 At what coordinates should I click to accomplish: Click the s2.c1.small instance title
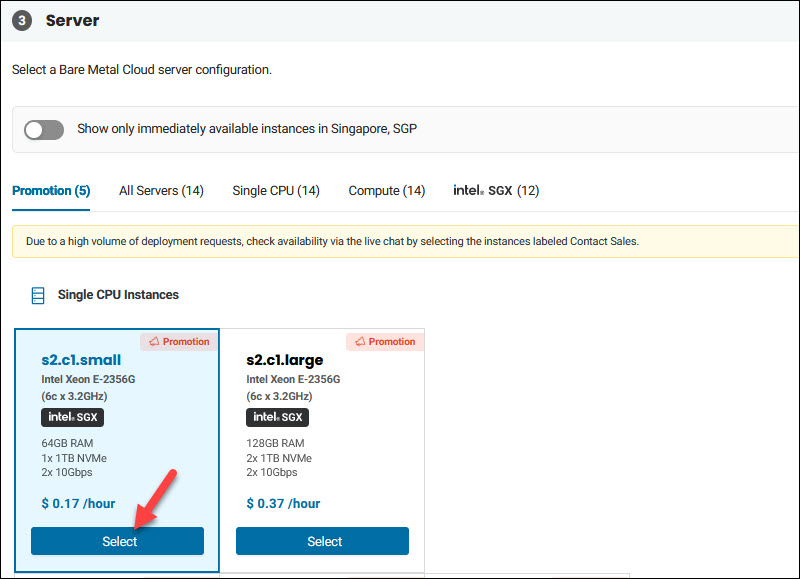coord(81,360)
